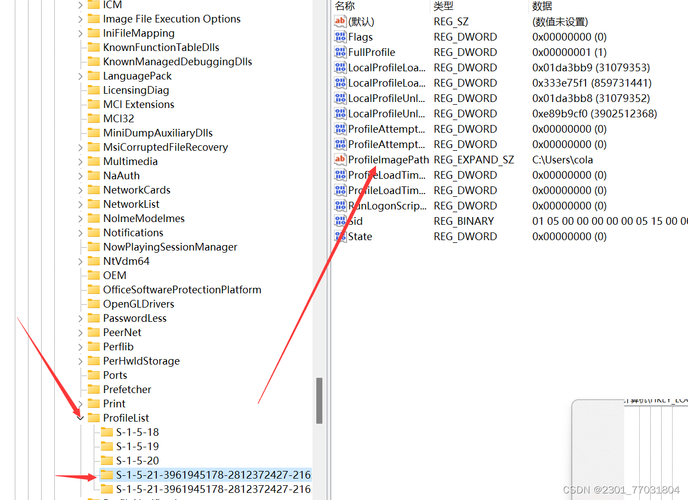Image resolution: width=688 pixels, height=500 pixels.
Task: Expand the PeerNet key
Action: click(x=80, y=332)
